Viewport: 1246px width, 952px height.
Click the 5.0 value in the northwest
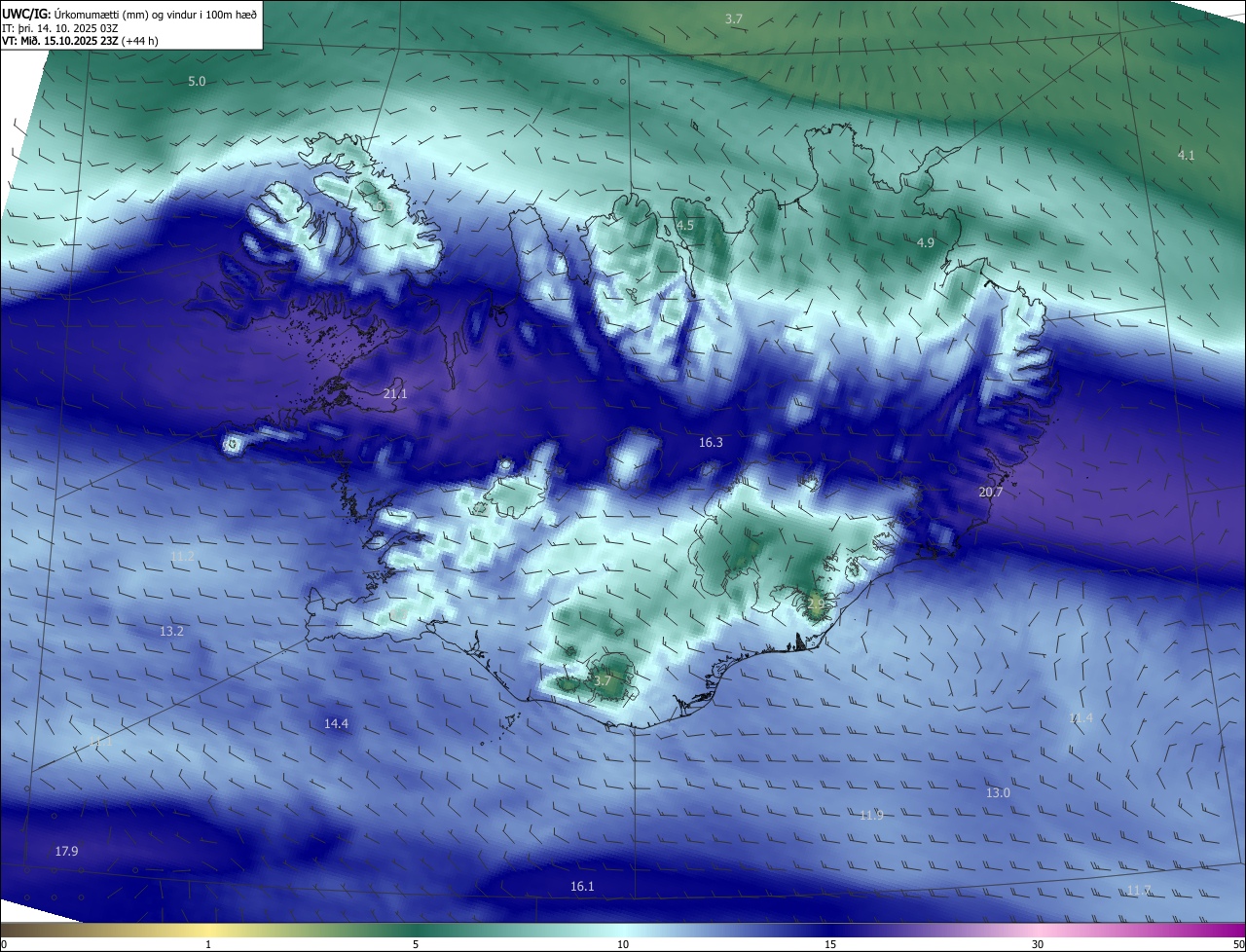point(197,81)
